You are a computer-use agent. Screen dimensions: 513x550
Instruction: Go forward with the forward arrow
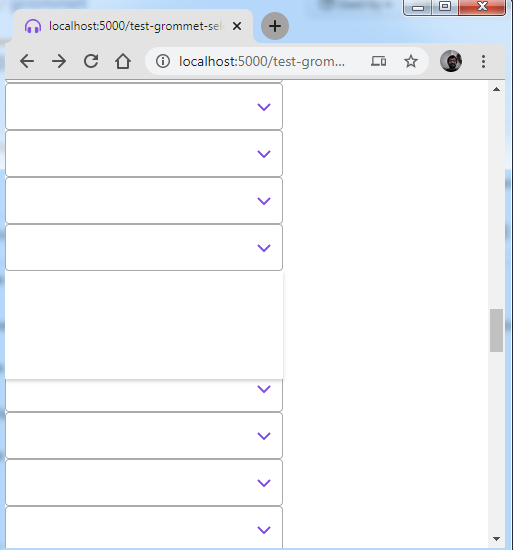point(59,61)
